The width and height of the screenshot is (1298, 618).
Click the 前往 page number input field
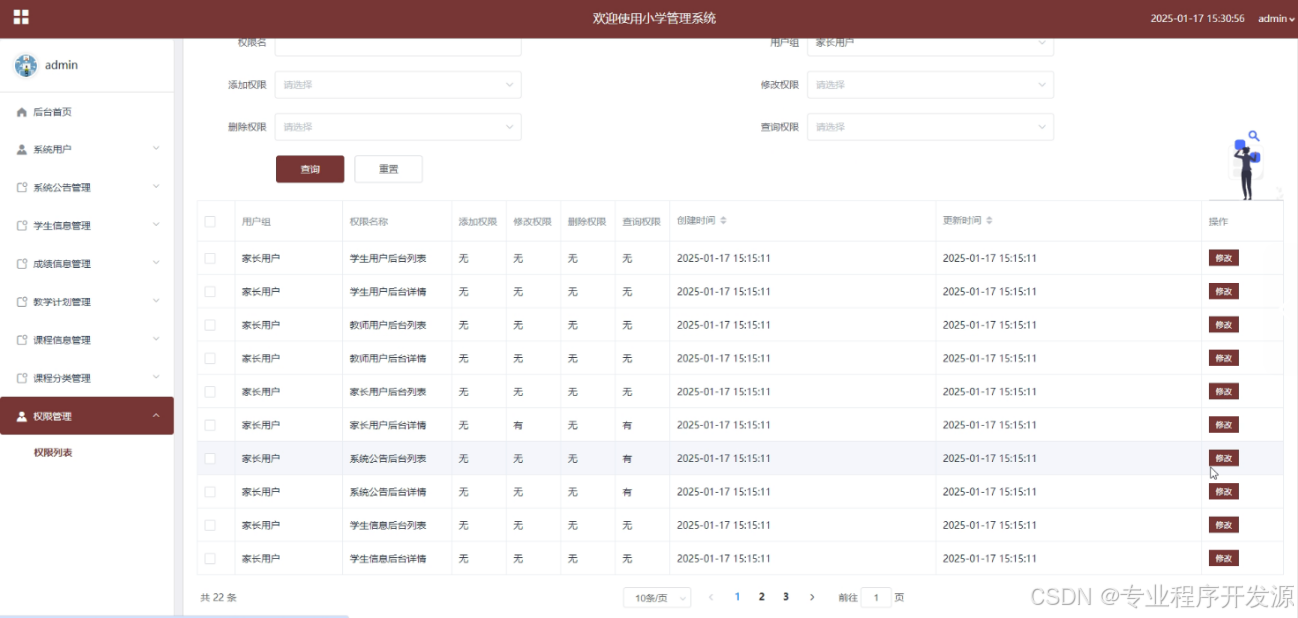click(x=876, y=597)
